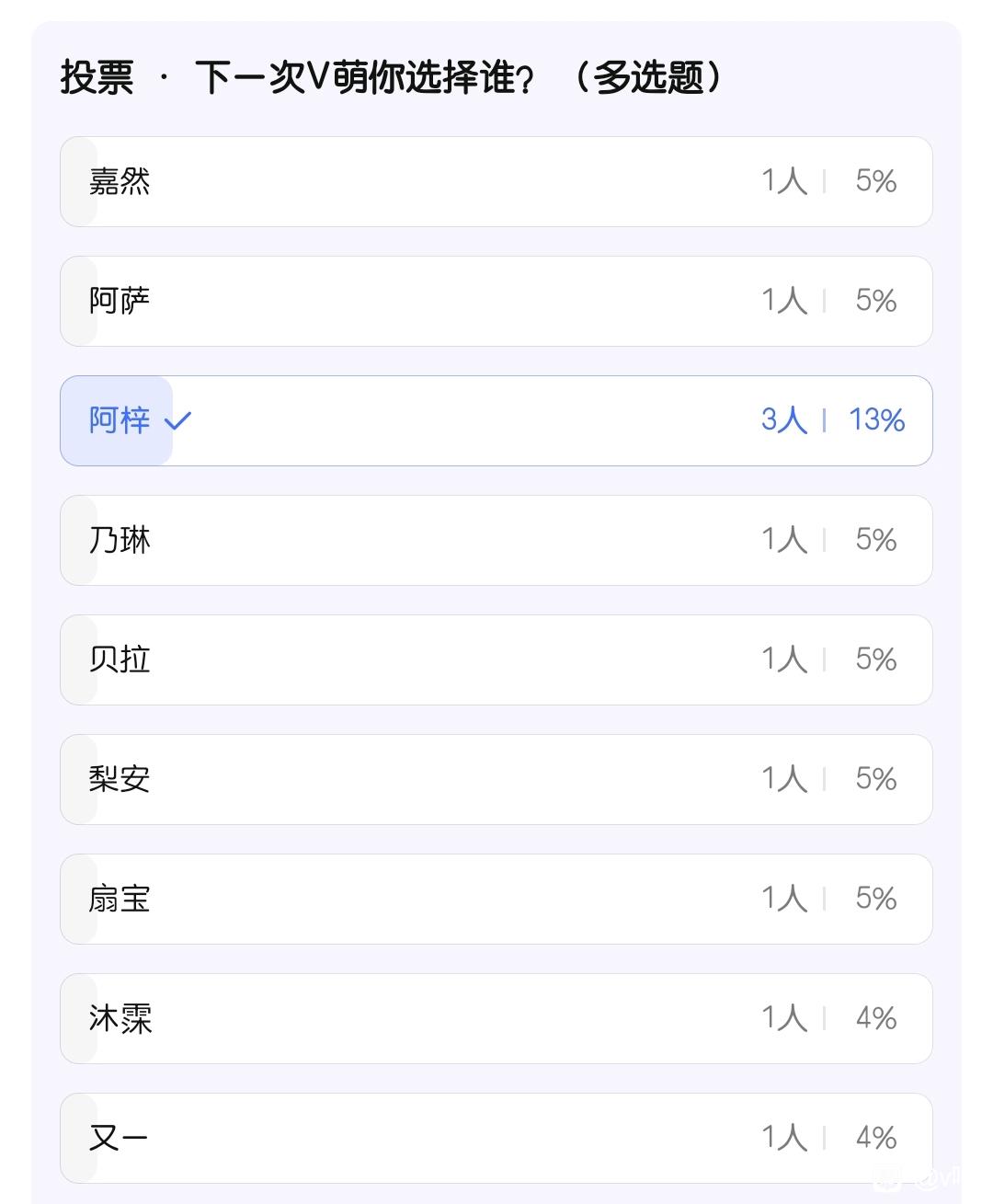Click the blue checkmark beside 阿梓
The height and width of the screenshot is (1204, 993).
click(x=177, y=421)
